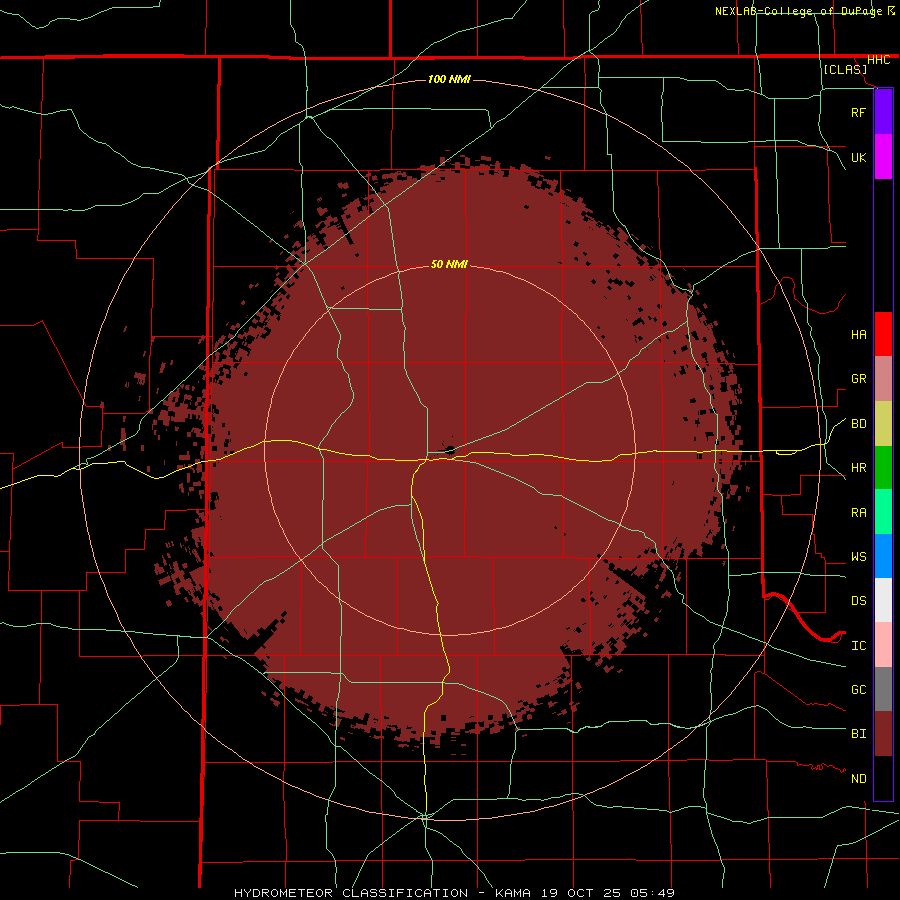Select the GR pink legend swatch
The height and width of the screenshot is (900, 900).
(x=883, y=379)
